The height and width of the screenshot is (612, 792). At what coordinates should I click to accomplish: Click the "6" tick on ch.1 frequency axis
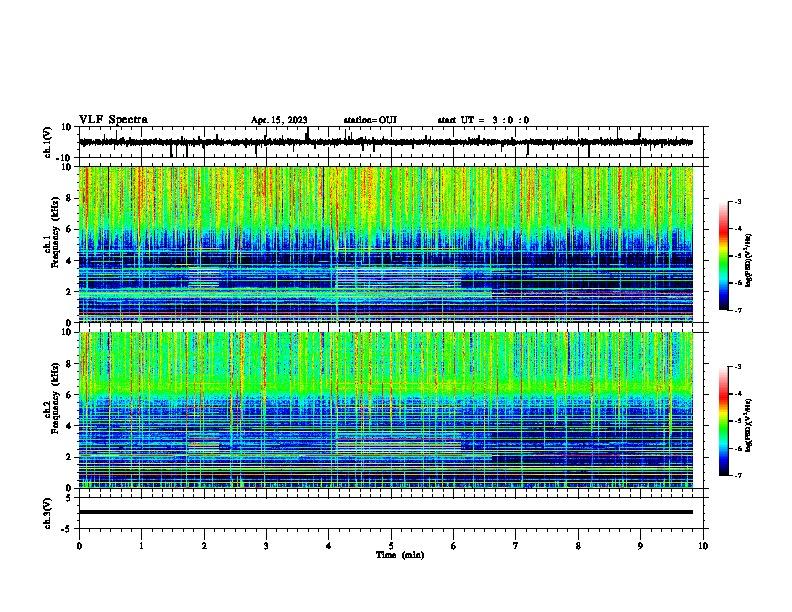point(70,229)
